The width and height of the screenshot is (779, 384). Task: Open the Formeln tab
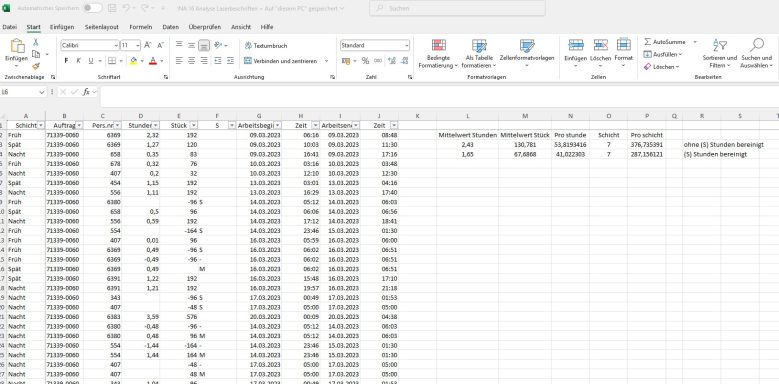(141, 27)
